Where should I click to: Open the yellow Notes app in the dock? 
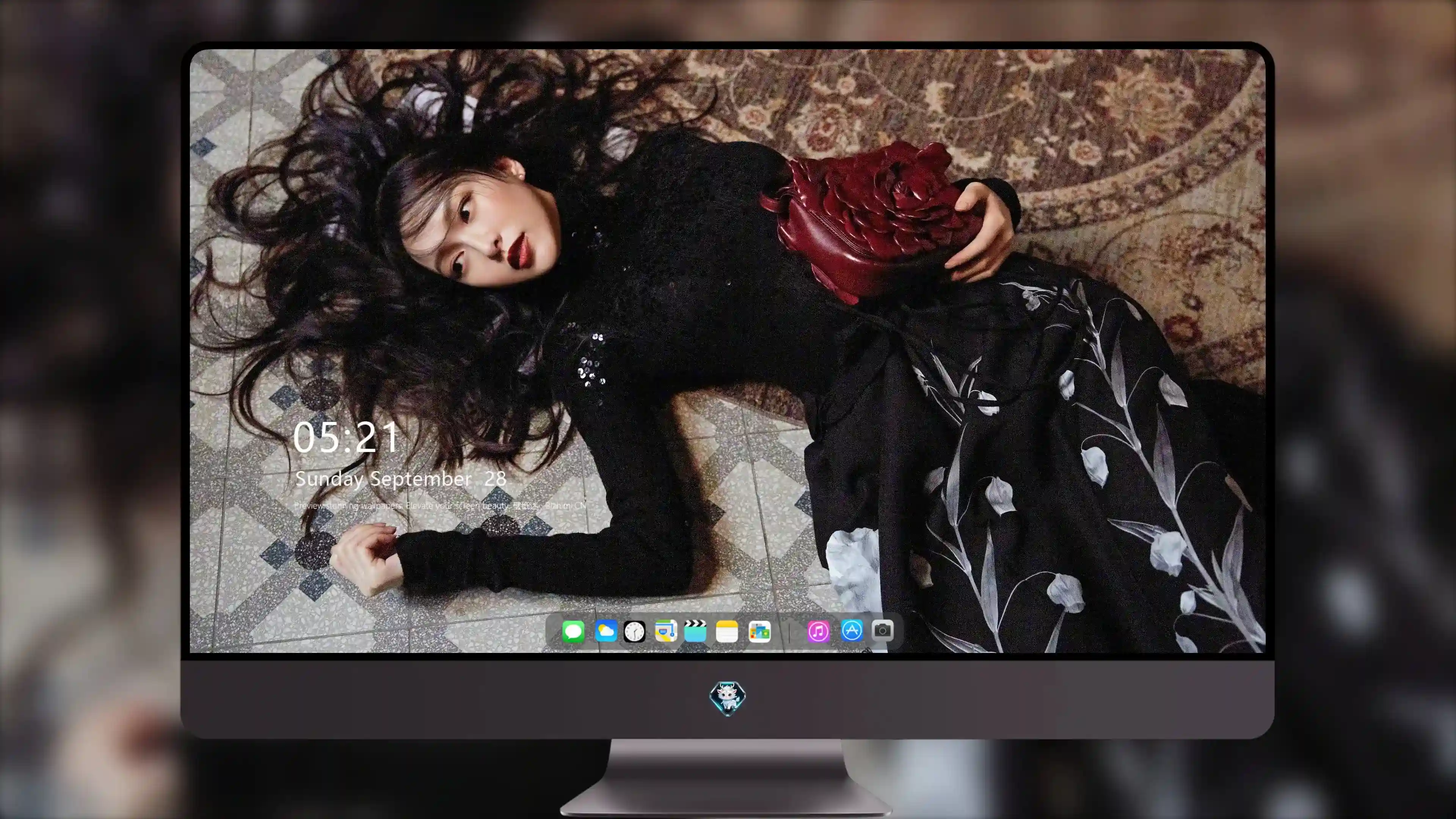(x=727, y=631)
